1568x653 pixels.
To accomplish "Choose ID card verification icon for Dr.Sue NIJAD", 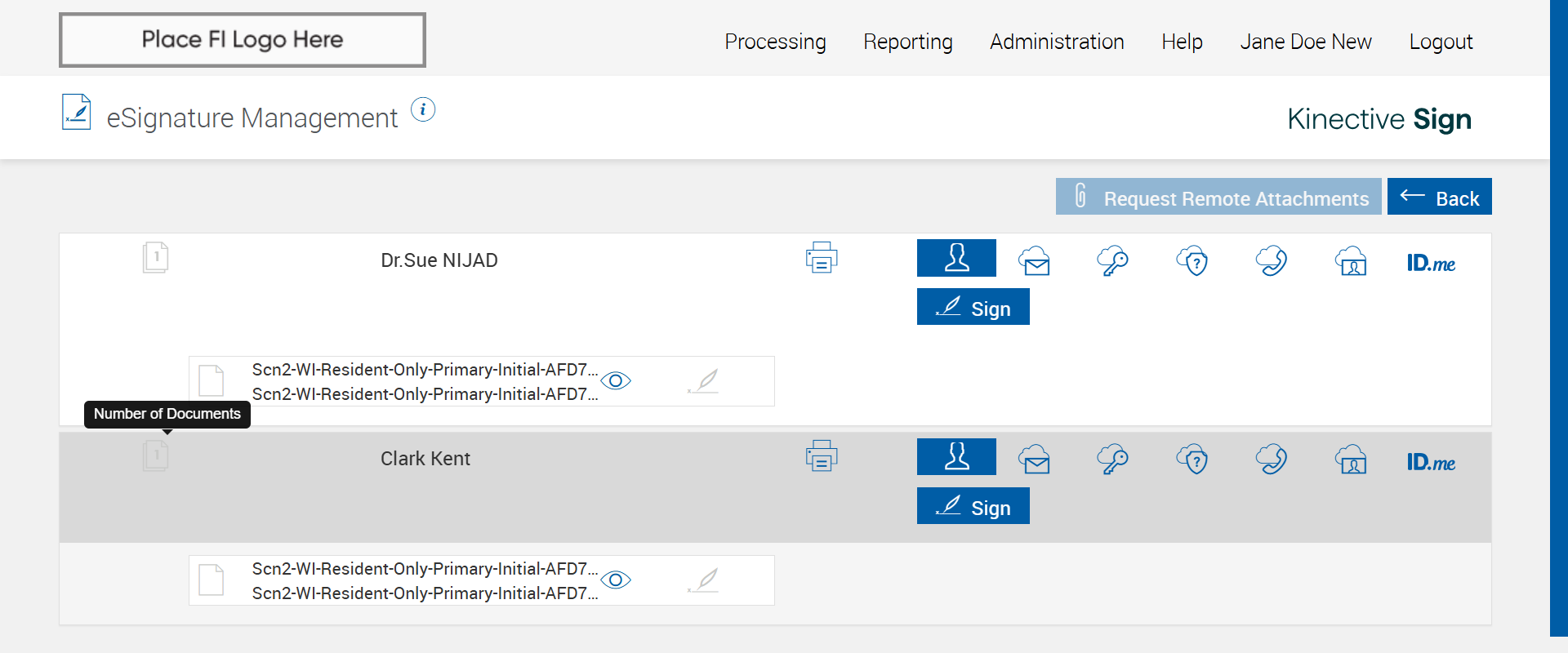I will point(1352,261).
